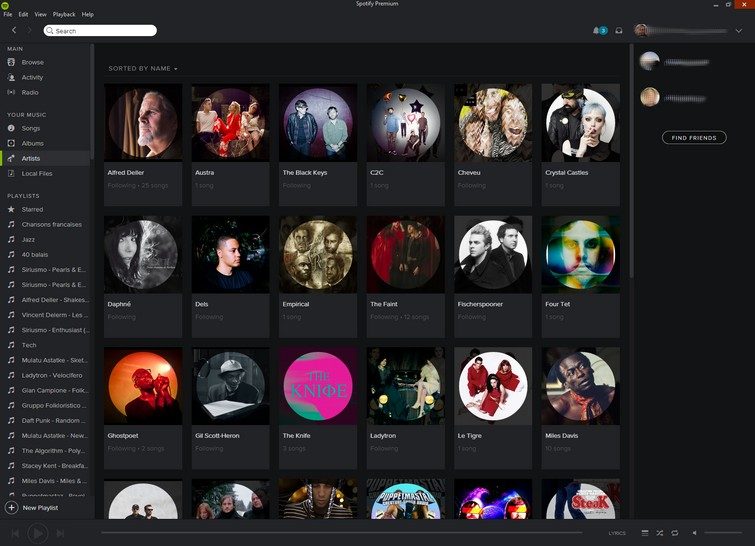755x546 pixels.
Task: Open the Activity icon in sidebar
Action: coord(11,77)
